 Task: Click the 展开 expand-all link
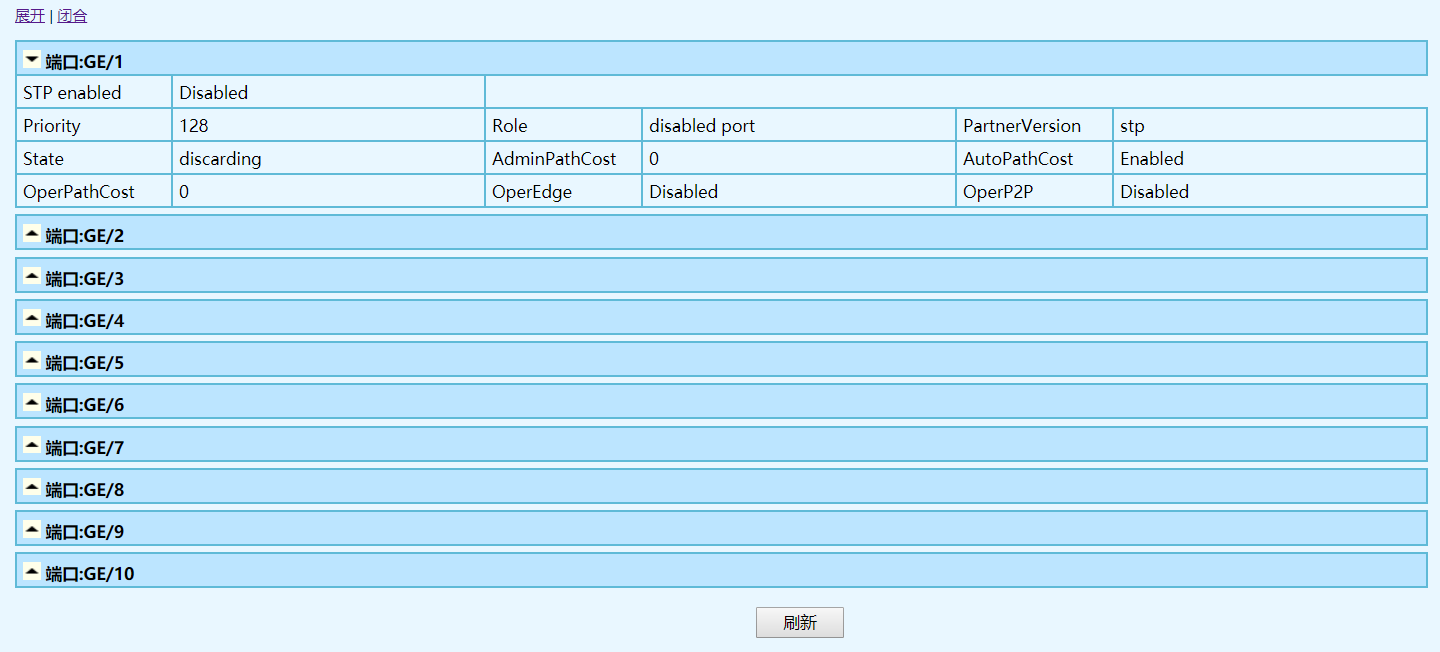pyautogui.click(x=29, y=16)
